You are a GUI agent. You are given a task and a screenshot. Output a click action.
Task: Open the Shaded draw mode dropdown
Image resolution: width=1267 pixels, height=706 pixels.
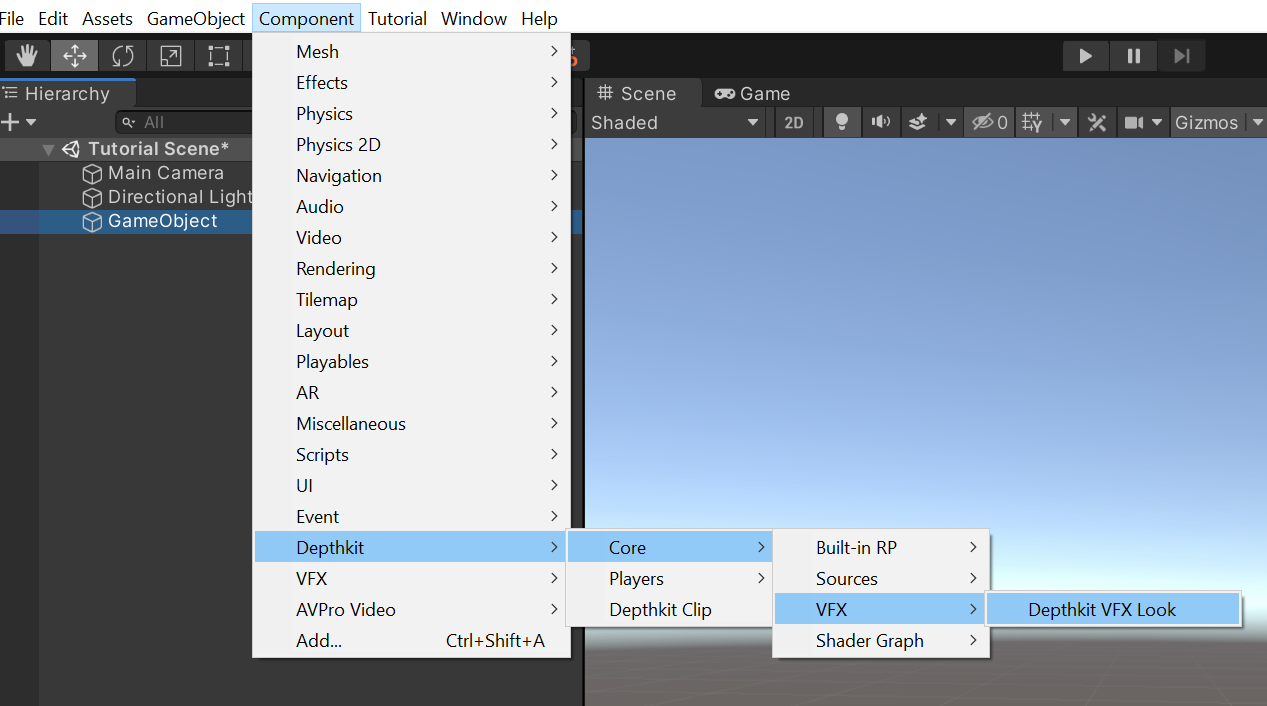click(675, 122)
